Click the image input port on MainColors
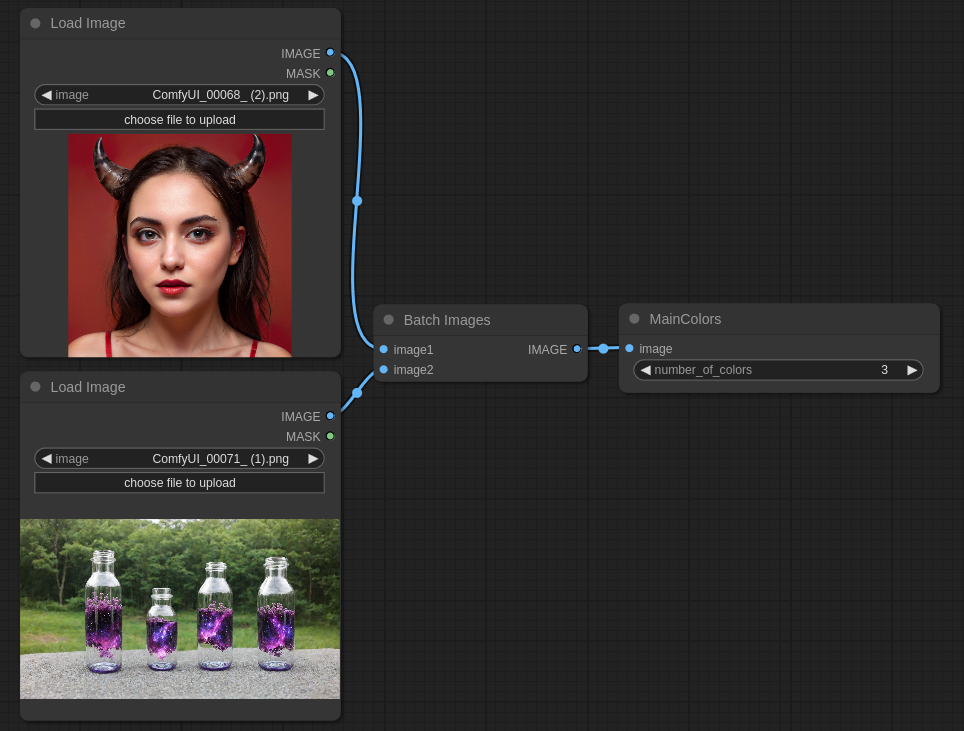The image size is (964, 731). click(x=629, y=348)
